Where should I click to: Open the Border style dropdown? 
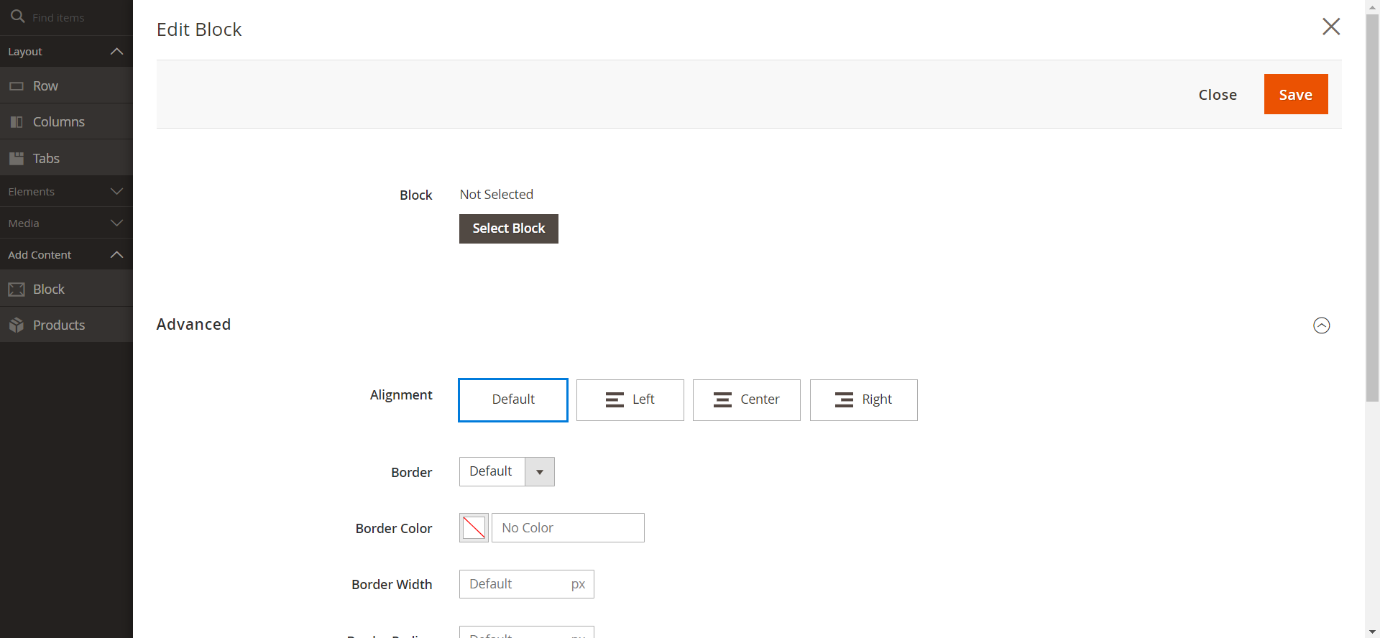pyautogui.click(x=507, y=472)
